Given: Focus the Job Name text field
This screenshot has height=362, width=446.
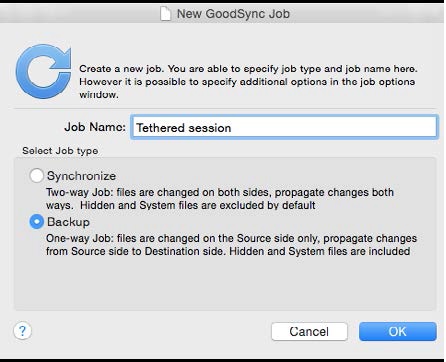Looking at the screenshot, I should point(284,127).
